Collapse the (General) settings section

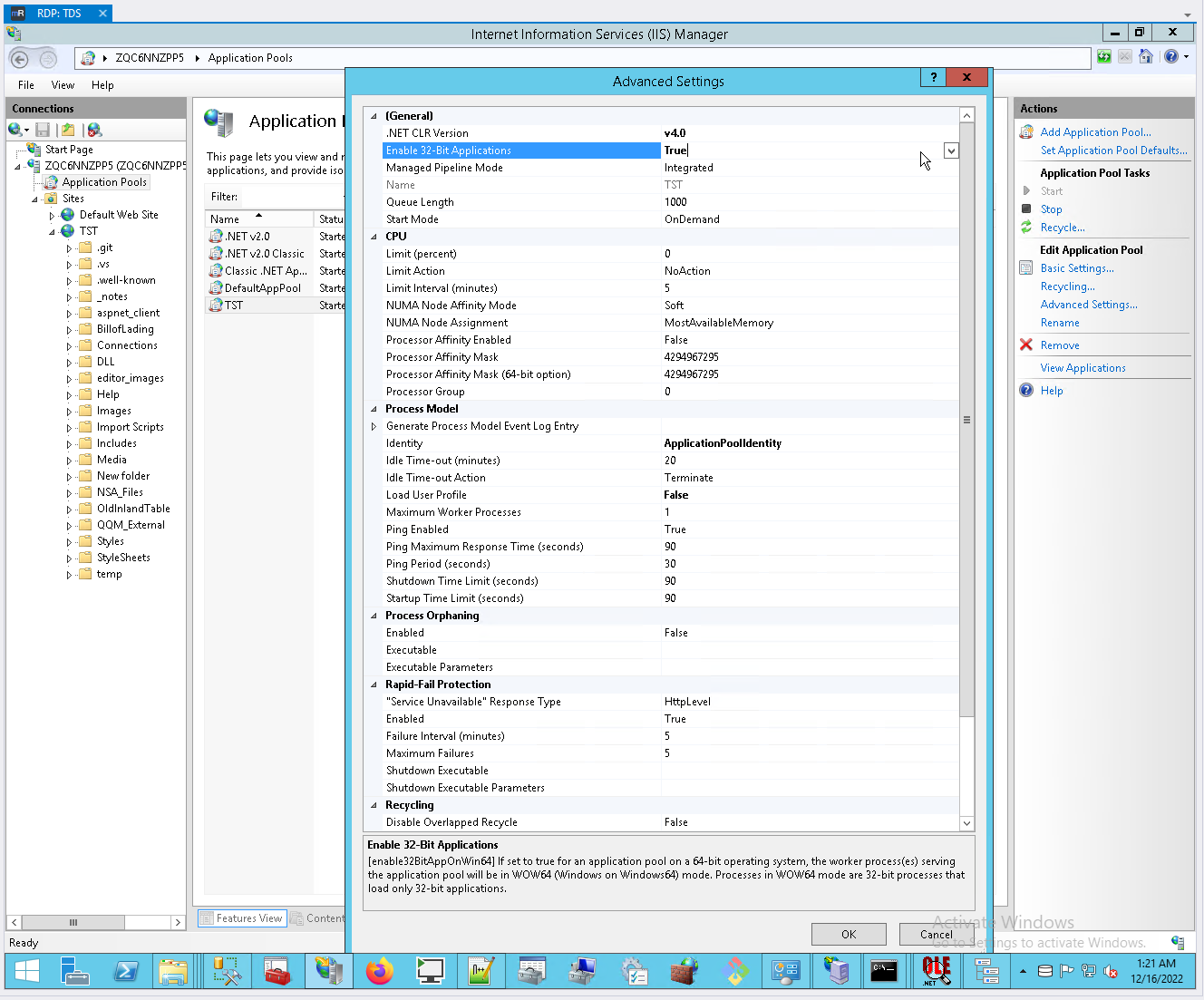(x=374, y=116)
